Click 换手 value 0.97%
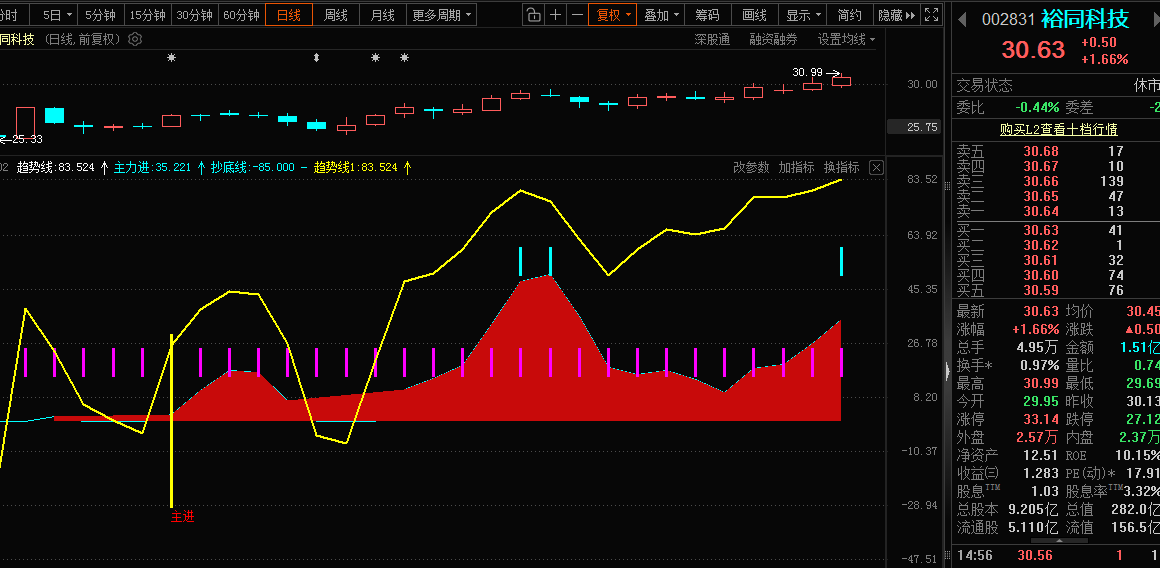This screenshot has height=568, width=1160. tap(1039, 365)
